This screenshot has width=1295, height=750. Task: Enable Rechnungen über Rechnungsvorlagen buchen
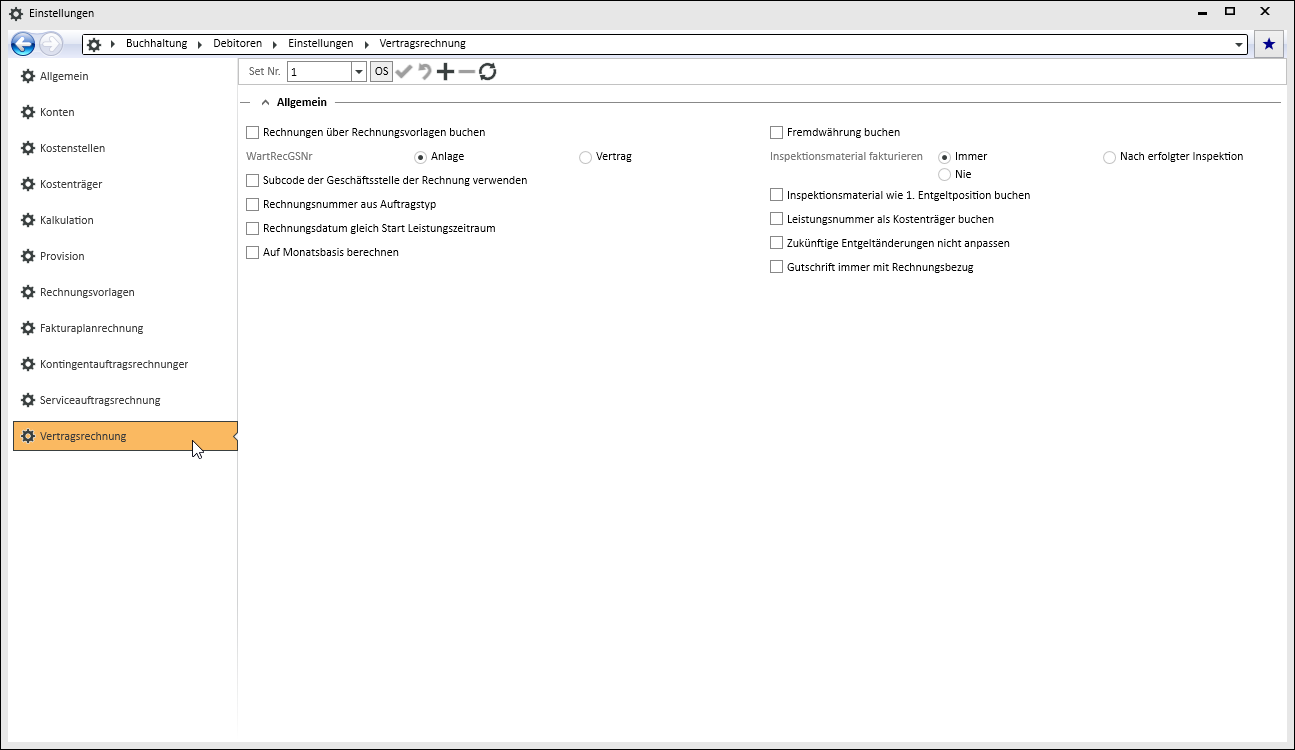pyautogui.click(x=252, y=132)
